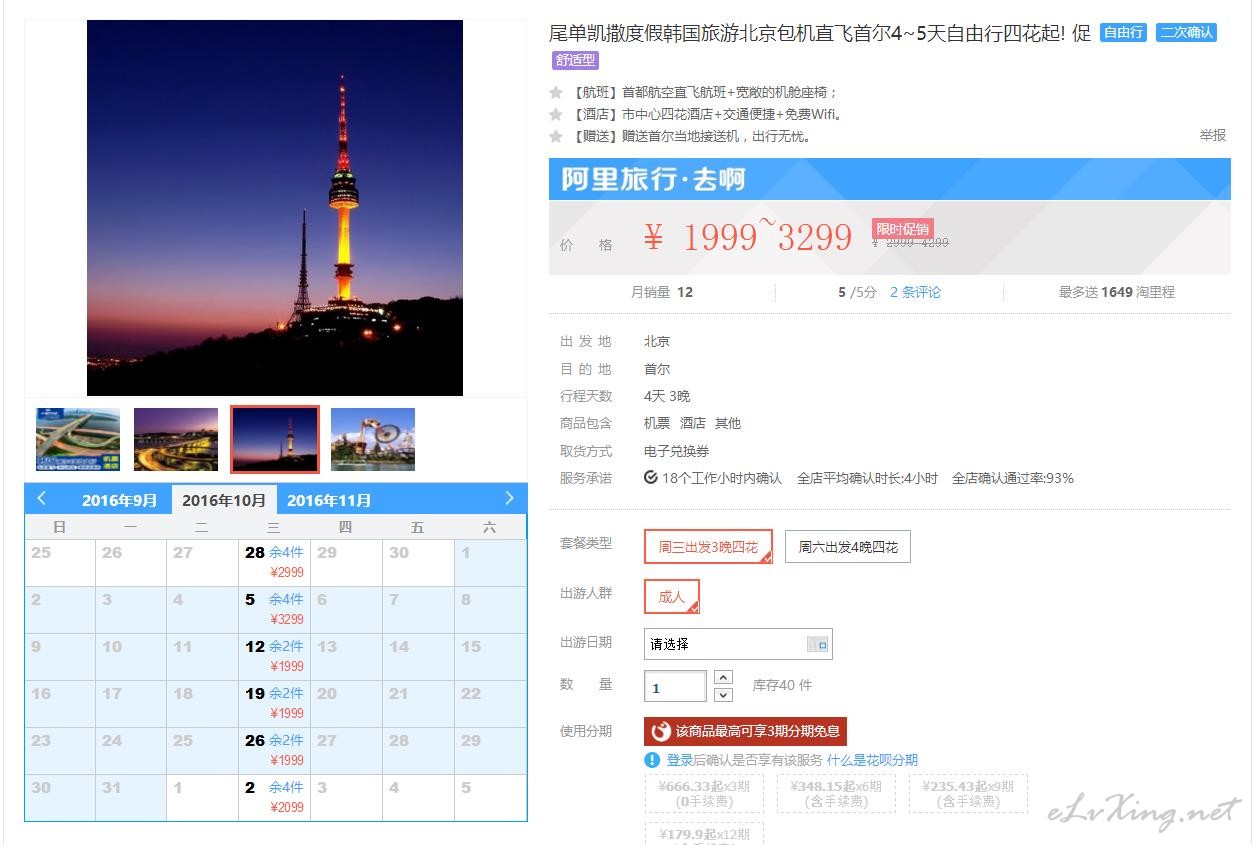Click the large Seoul tower photo
Viewport: 1252px width, 845px height.
[275, 208]
